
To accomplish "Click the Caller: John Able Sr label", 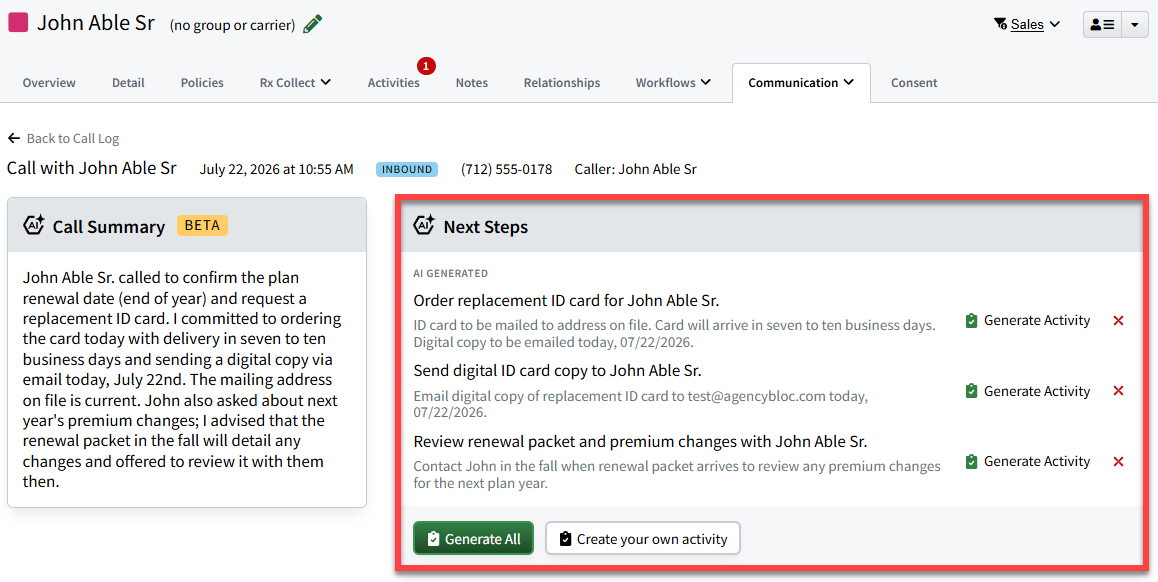I will (635, 169).
